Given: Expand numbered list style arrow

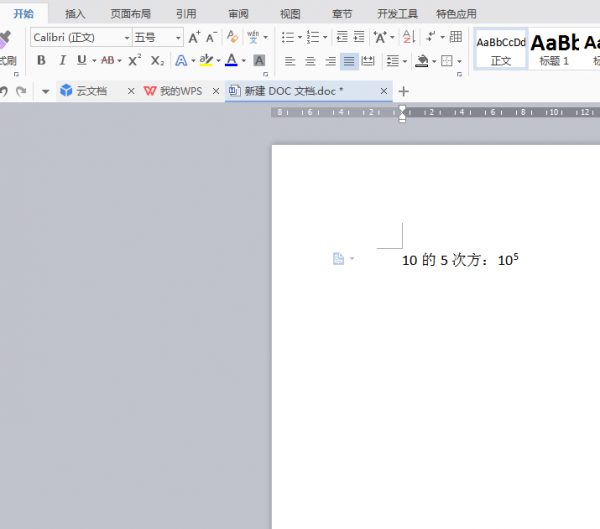Looking at the screenshot, I should coord(325,38).
